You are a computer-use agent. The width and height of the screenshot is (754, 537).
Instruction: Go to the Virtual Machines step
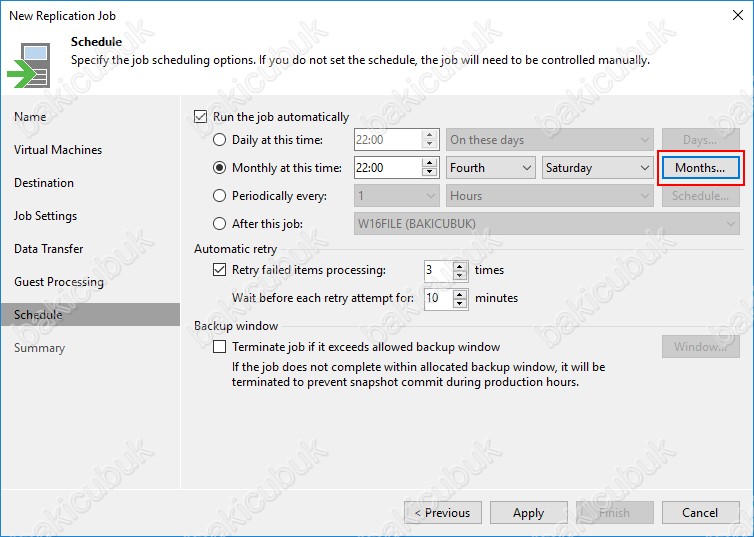tap(58, 150)
